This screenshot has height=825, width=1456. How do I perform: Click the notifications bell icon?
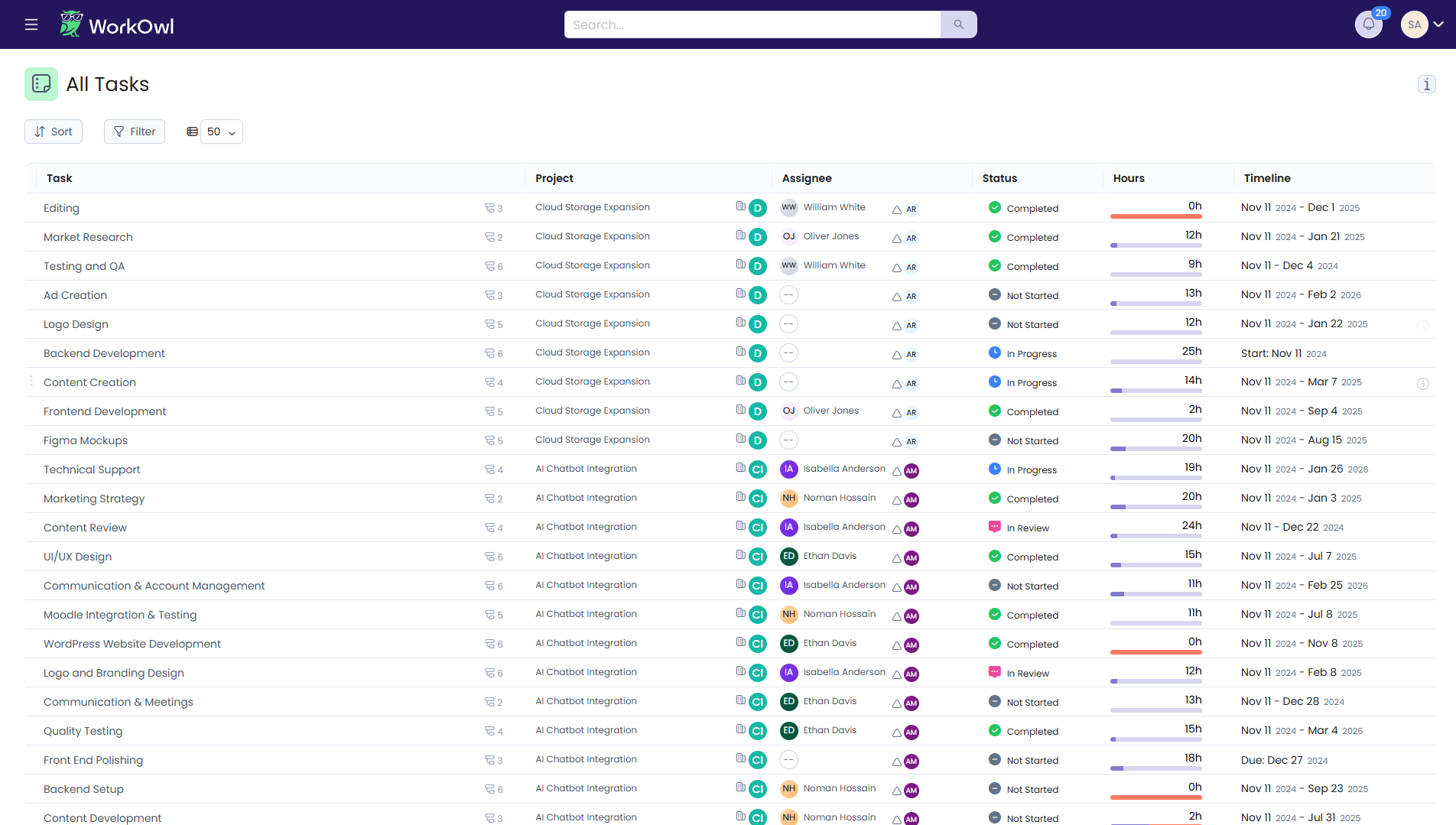[x=1368, y=24]
